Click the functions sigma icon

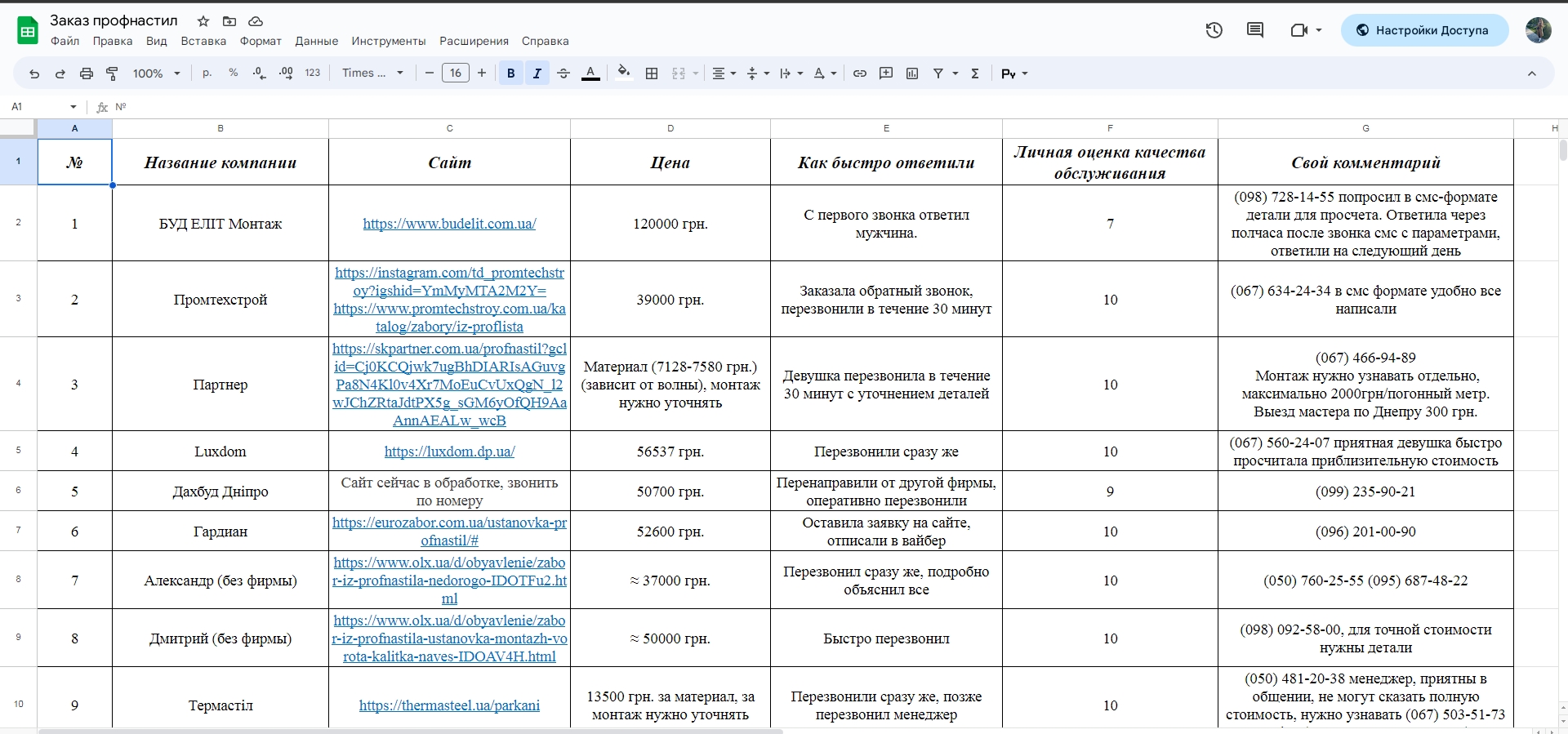[975, 73]
